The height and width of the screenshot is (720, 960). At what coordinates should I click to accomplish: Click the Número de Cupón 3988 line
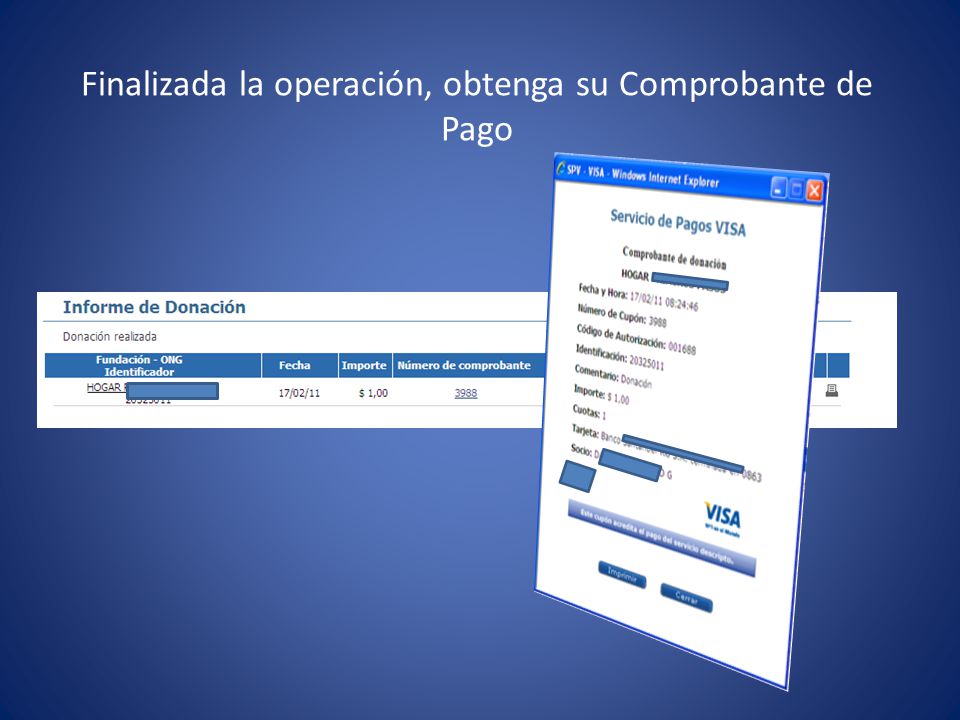pos(621,315)
